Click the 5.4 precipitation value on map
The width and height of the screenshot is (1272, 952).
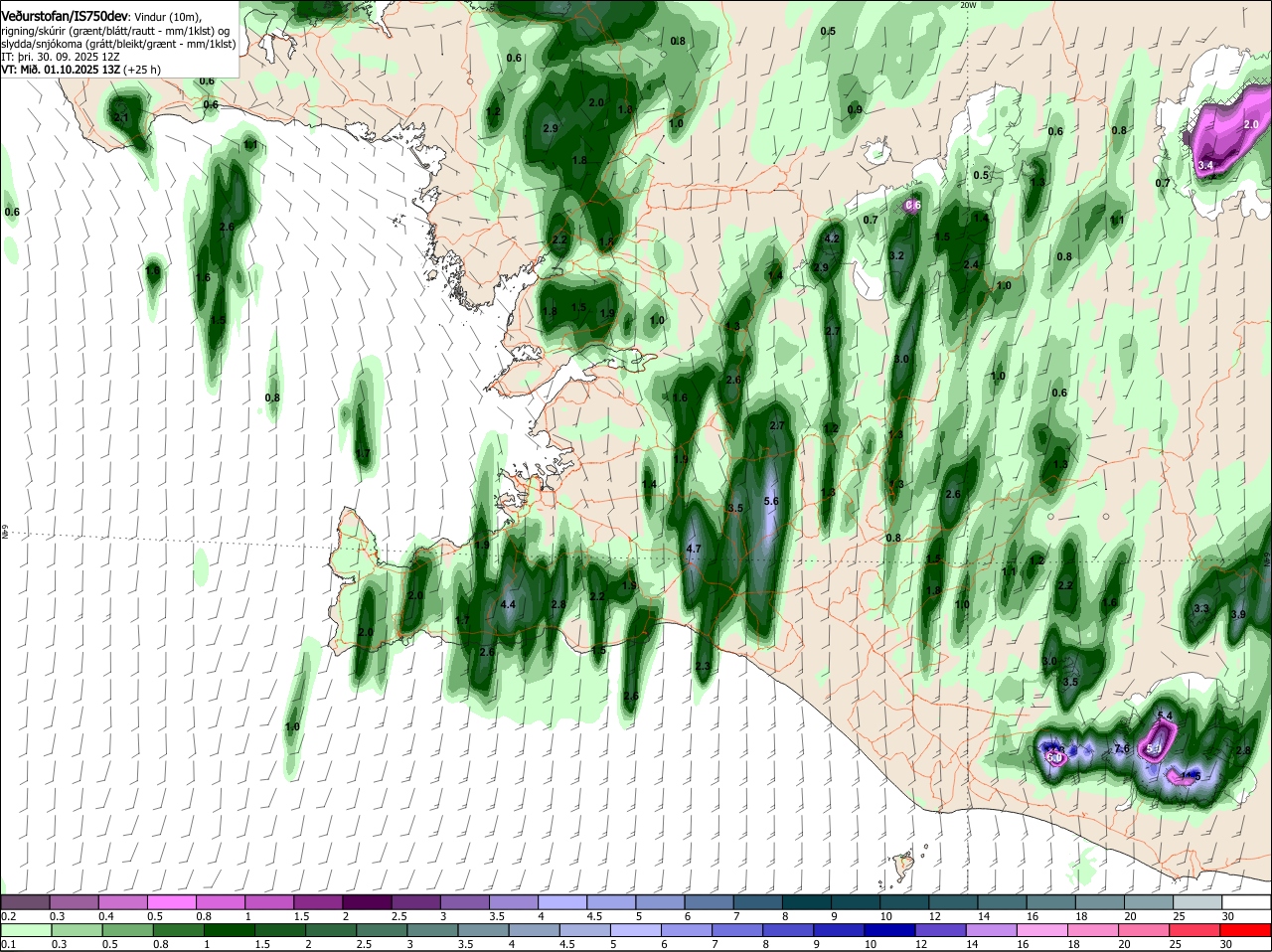1167,716
